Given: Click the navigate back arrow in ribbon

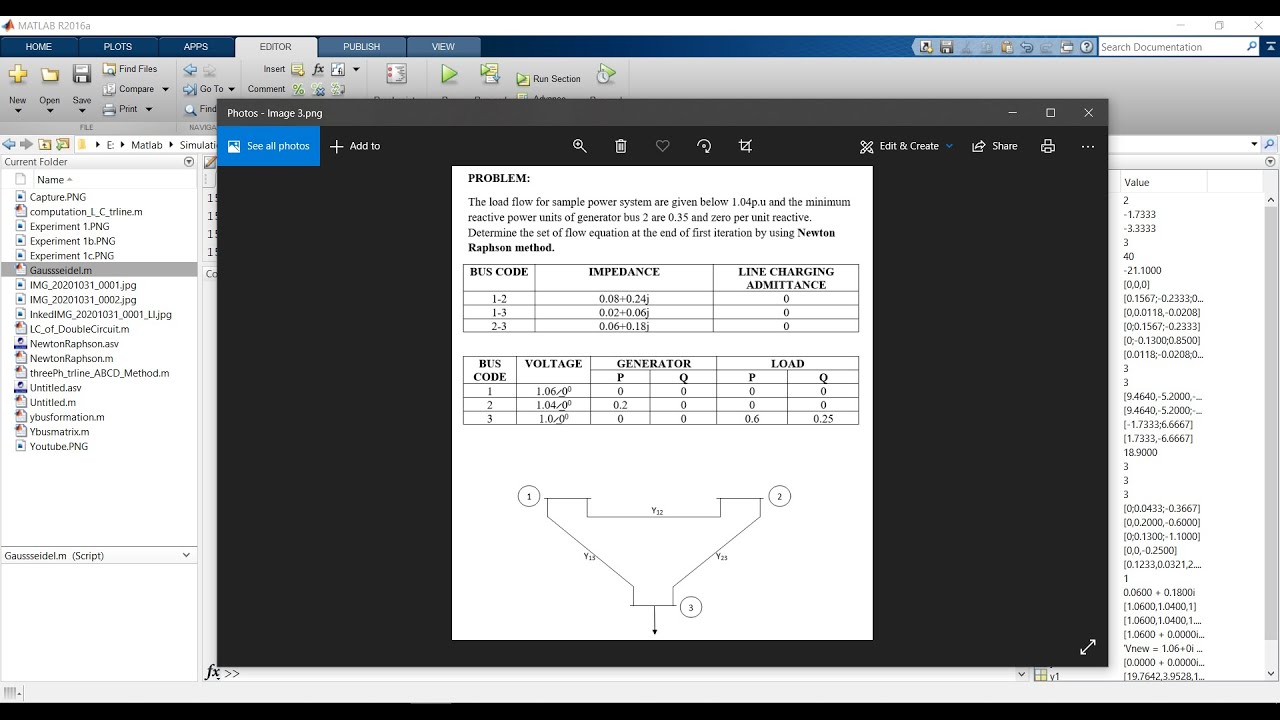Looking at the screenshot, I should pos(190,70).
